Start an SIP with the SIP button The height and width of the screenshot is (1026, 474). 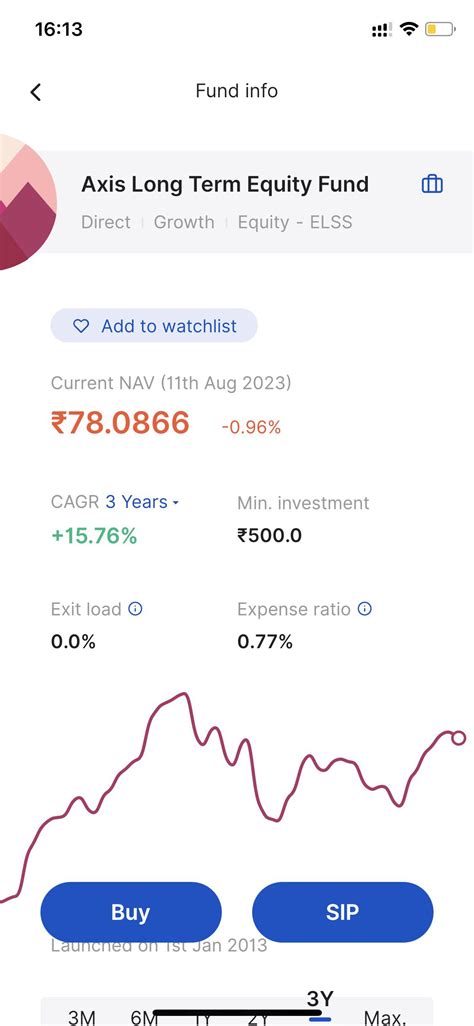tap(342, 912)
